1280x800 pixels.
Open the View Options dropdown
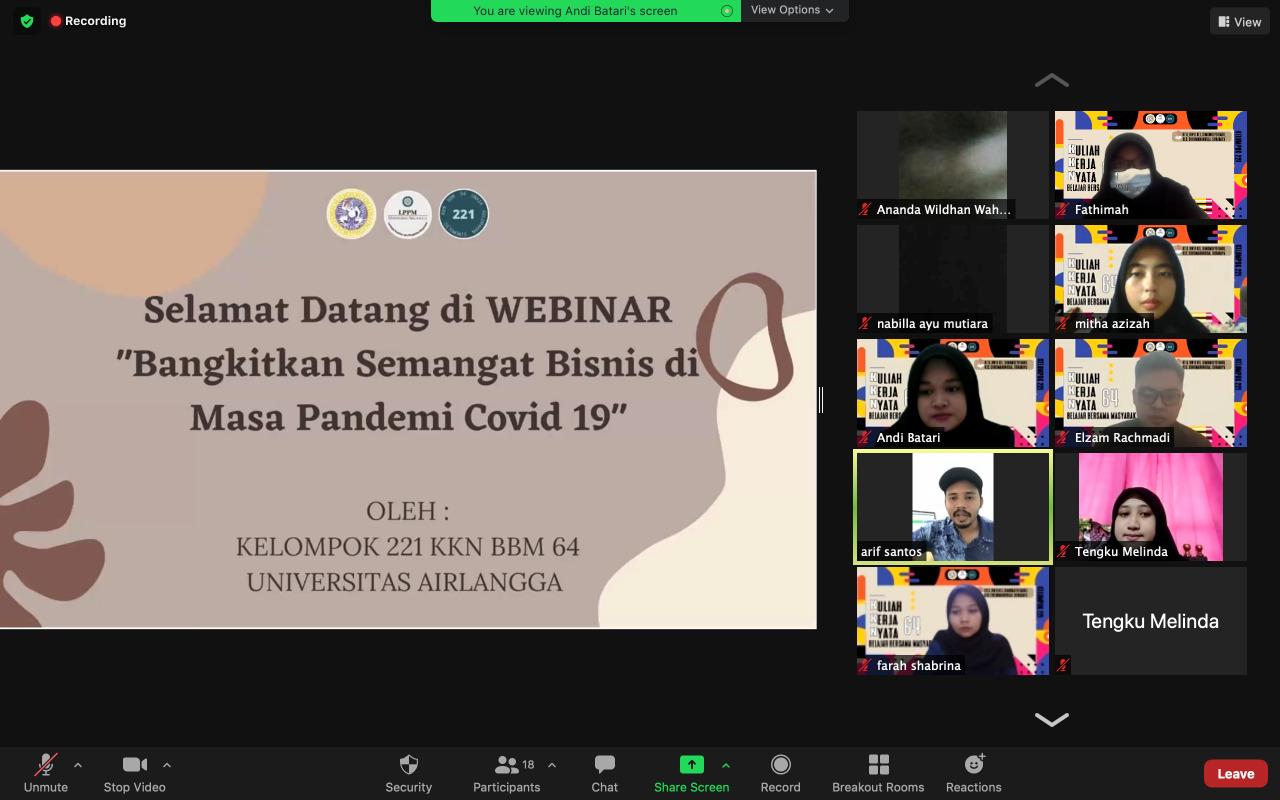click(793, 10)
